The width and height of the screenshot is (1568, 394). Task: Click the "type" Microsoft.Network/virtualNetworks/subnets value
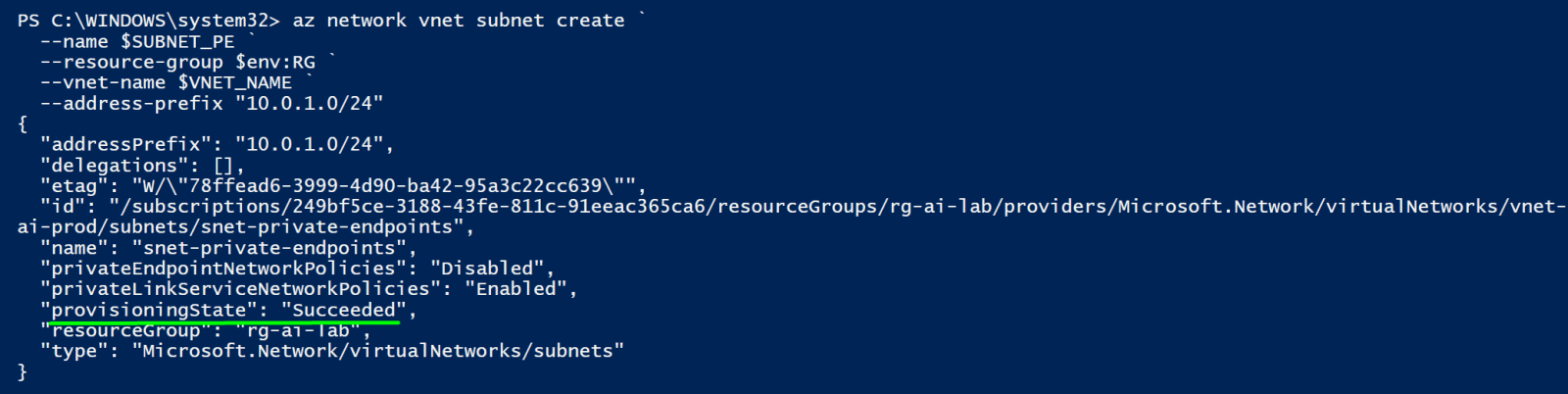377,350
